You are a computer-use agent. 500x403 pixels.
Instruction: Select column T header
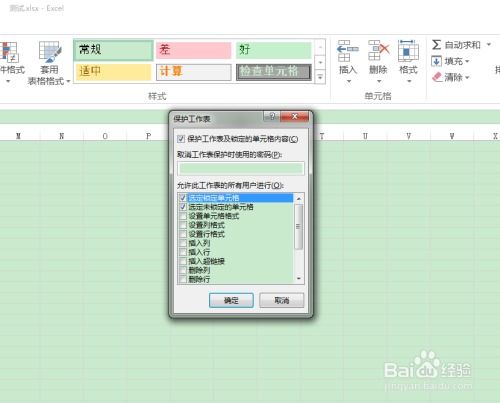(x=322, y=136)
